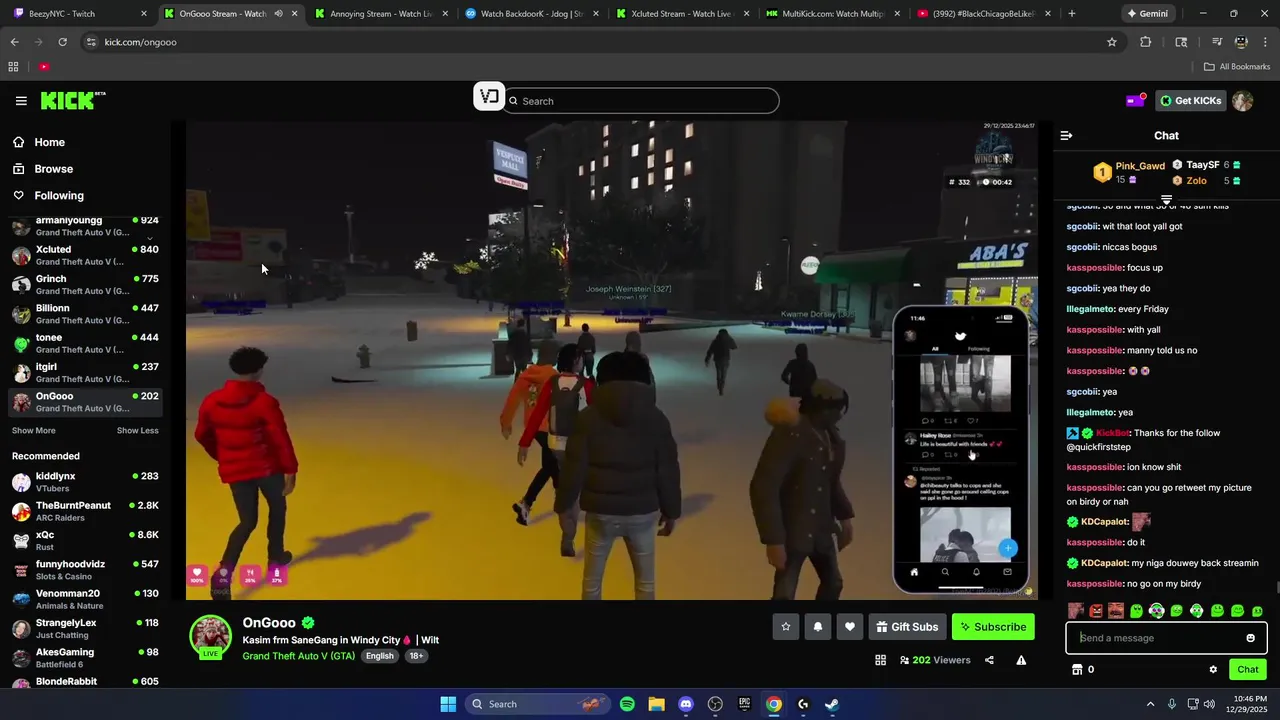Report the stream with warning triangle icon
Viewport: 1280px width, 720px height.
click(x=1021, y=660)
